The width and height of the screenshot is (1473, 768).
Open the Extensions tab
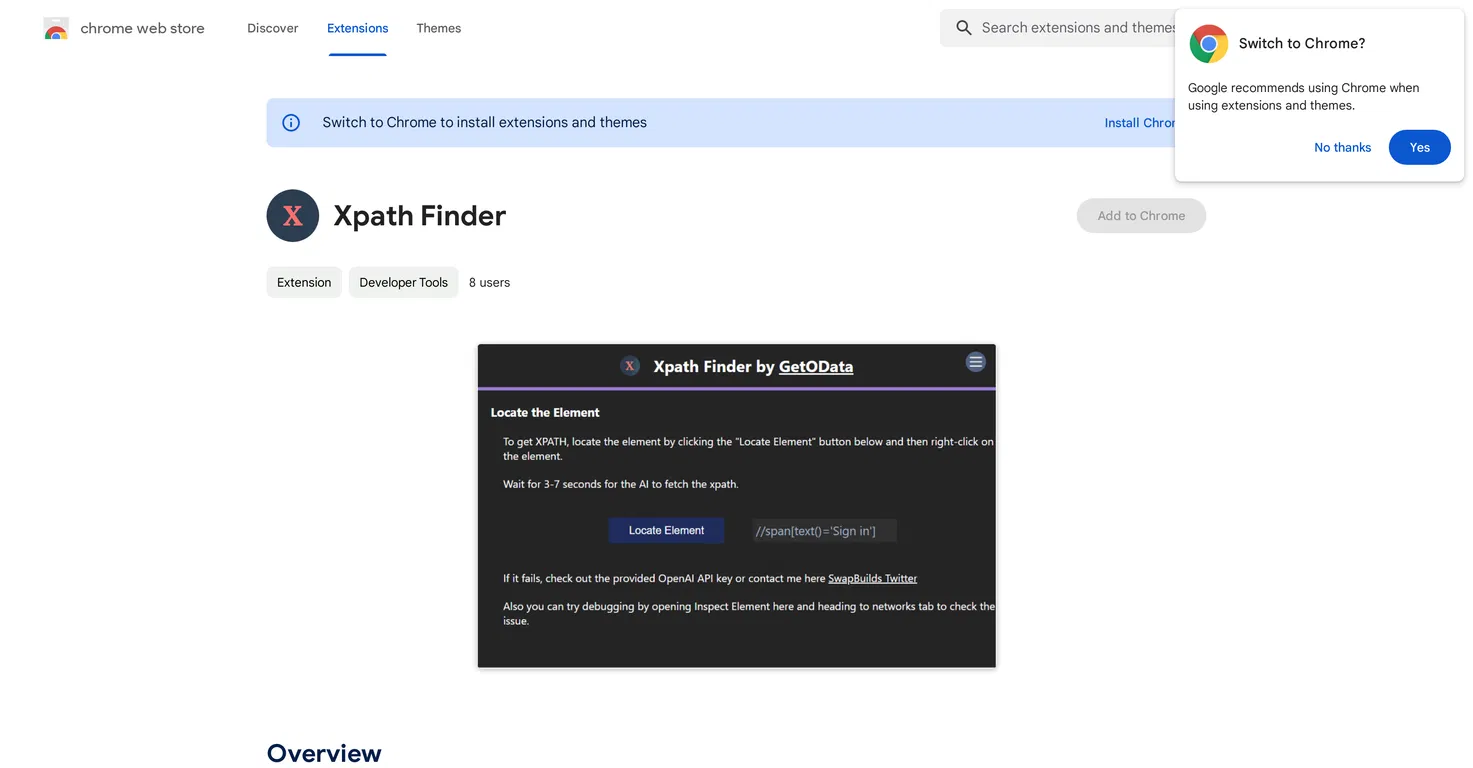click(357, 28)
